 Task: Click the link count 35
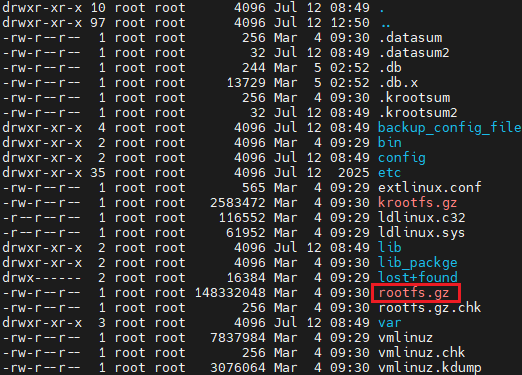[x=98, y=173]
